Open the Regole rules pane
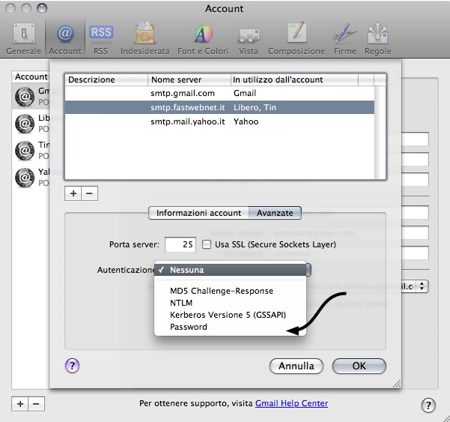The image size is (450, 422). 378,39
